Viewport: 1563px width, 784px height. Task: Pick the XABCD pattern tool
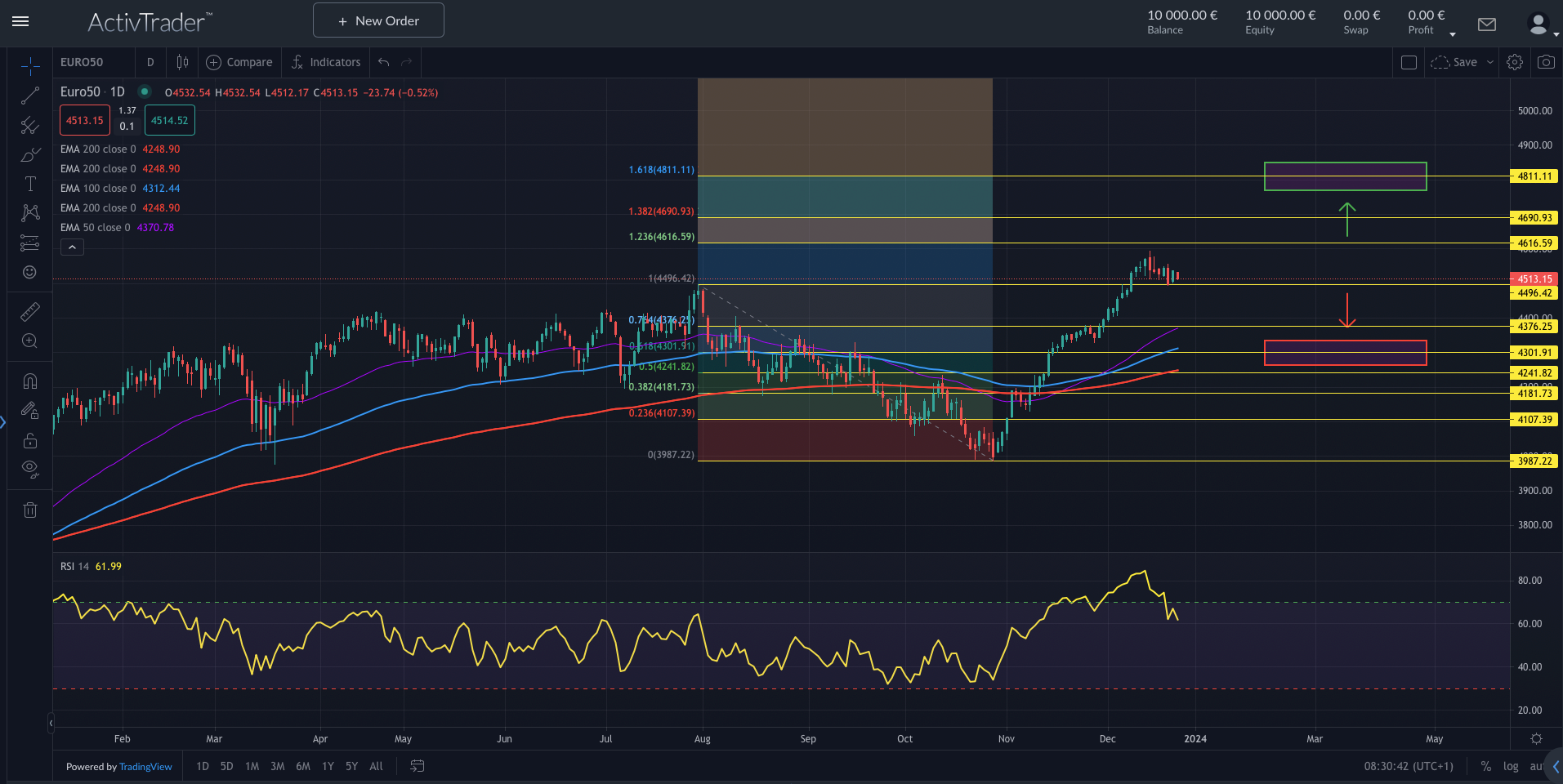pos(30,212)
